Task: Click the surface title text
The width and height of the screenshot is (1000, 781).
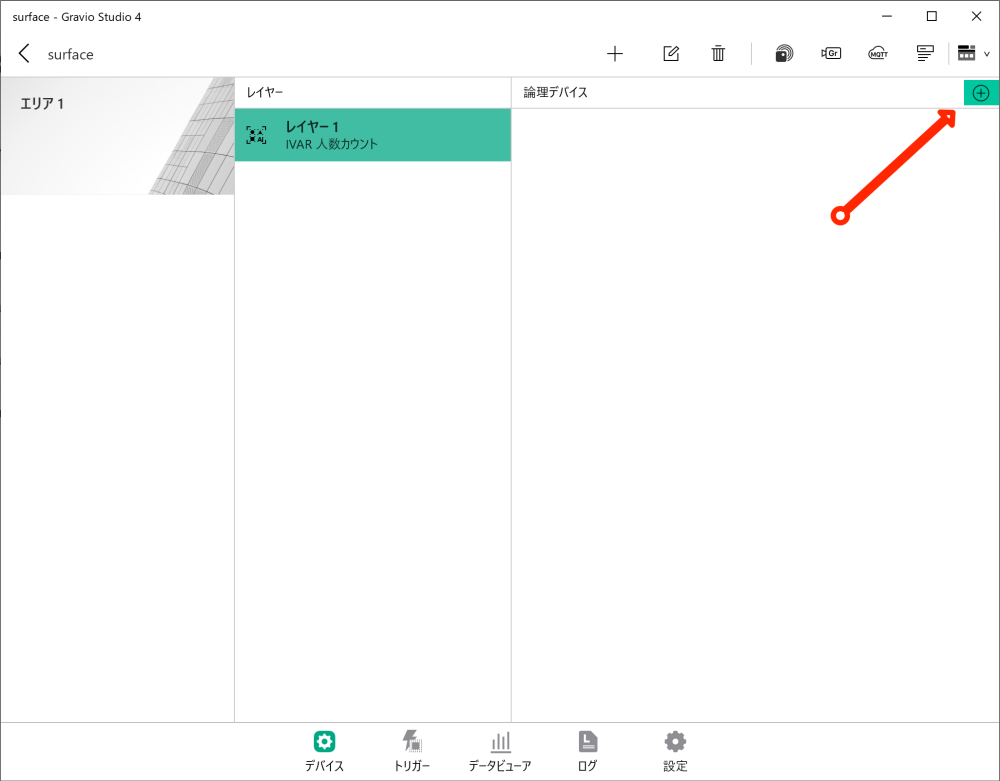Action: tap(71, 55)
